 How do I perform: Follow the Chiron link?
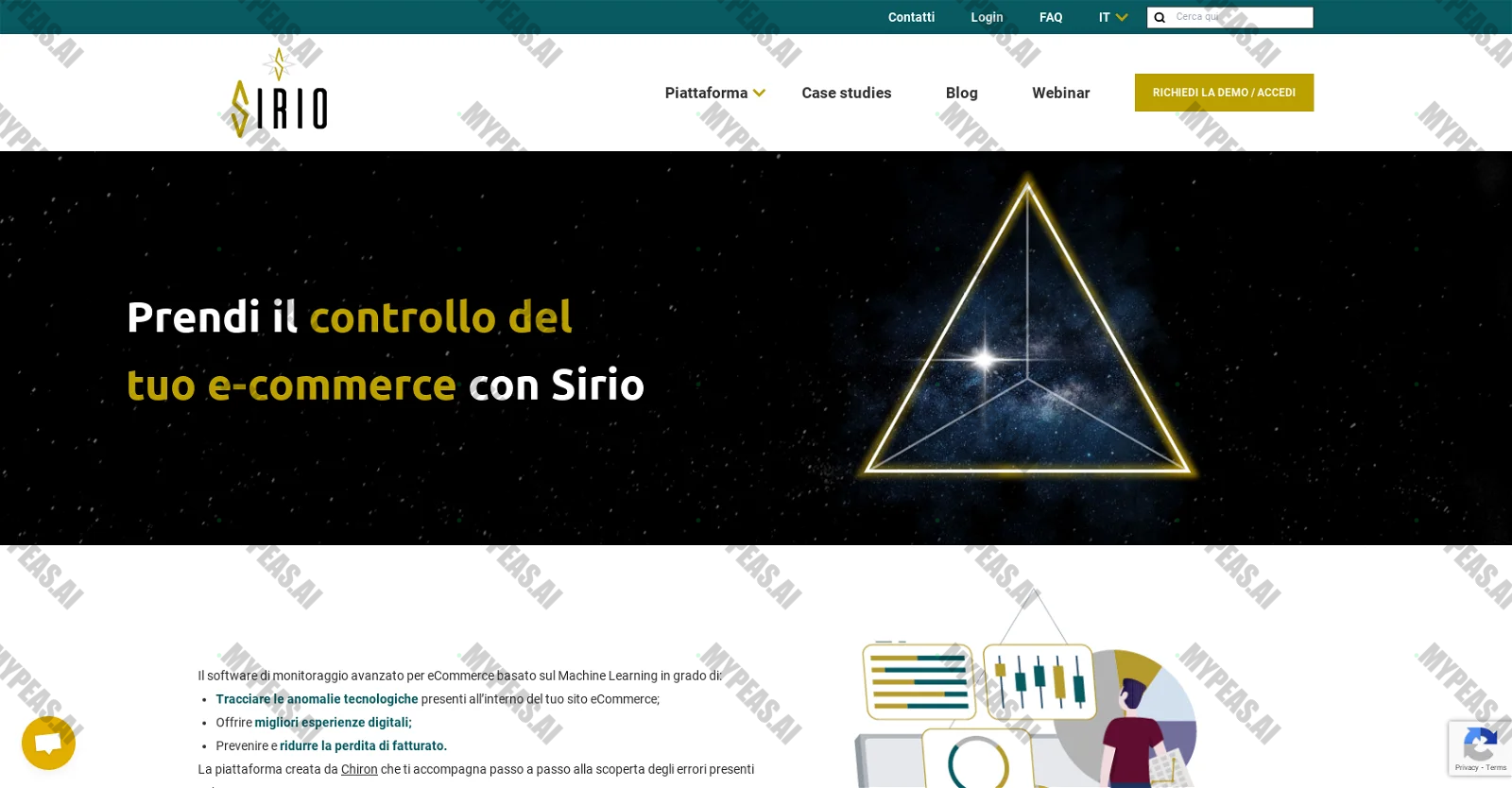[x=359, y=769]
